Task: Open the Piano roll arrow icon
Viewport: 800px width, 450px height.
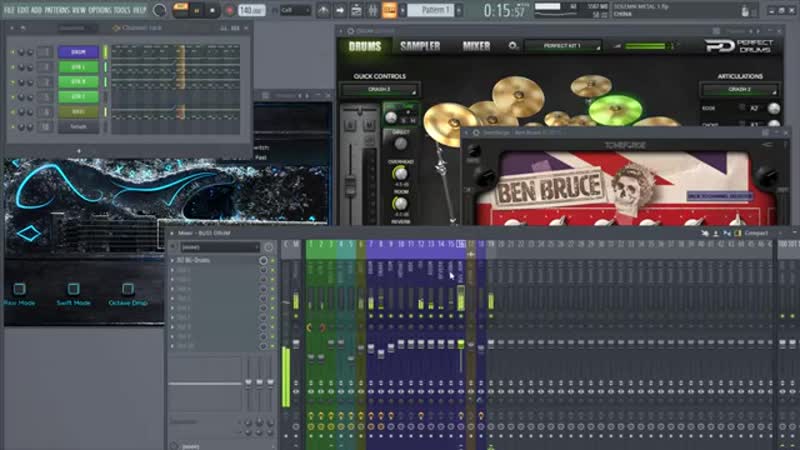Action: [340, 10]
